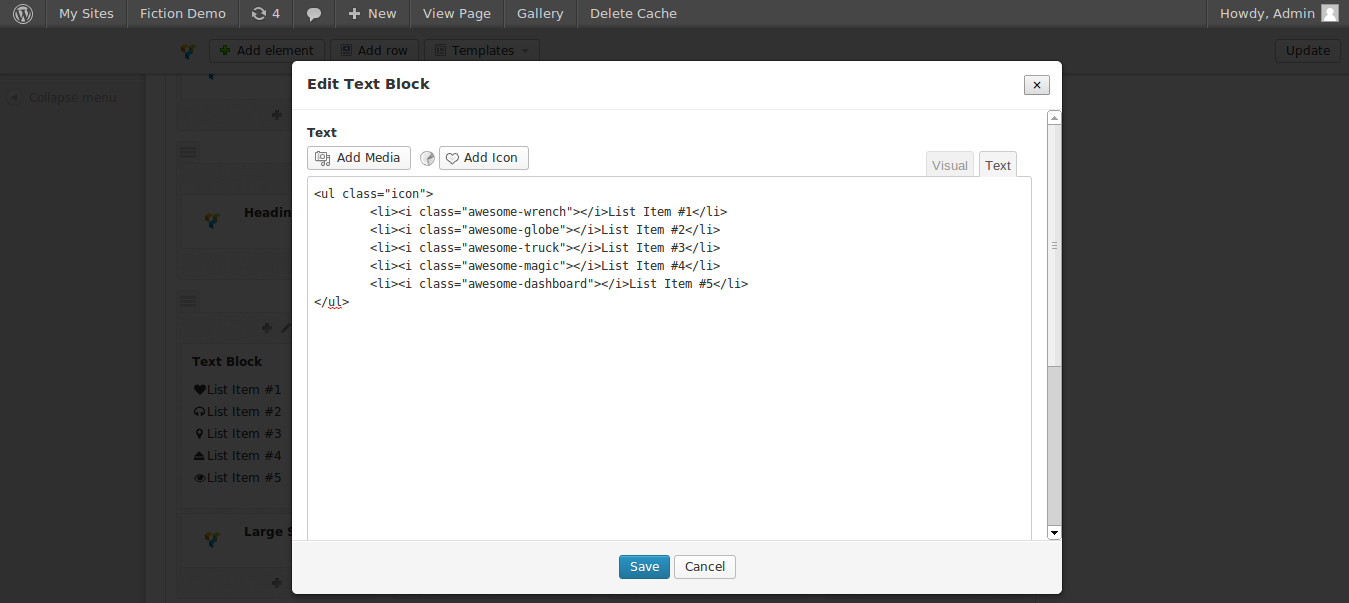Image resolution: width=1349 pixels, height=603 pixels.
Task: Open the comments bubble icon
Action: (314, 14)
